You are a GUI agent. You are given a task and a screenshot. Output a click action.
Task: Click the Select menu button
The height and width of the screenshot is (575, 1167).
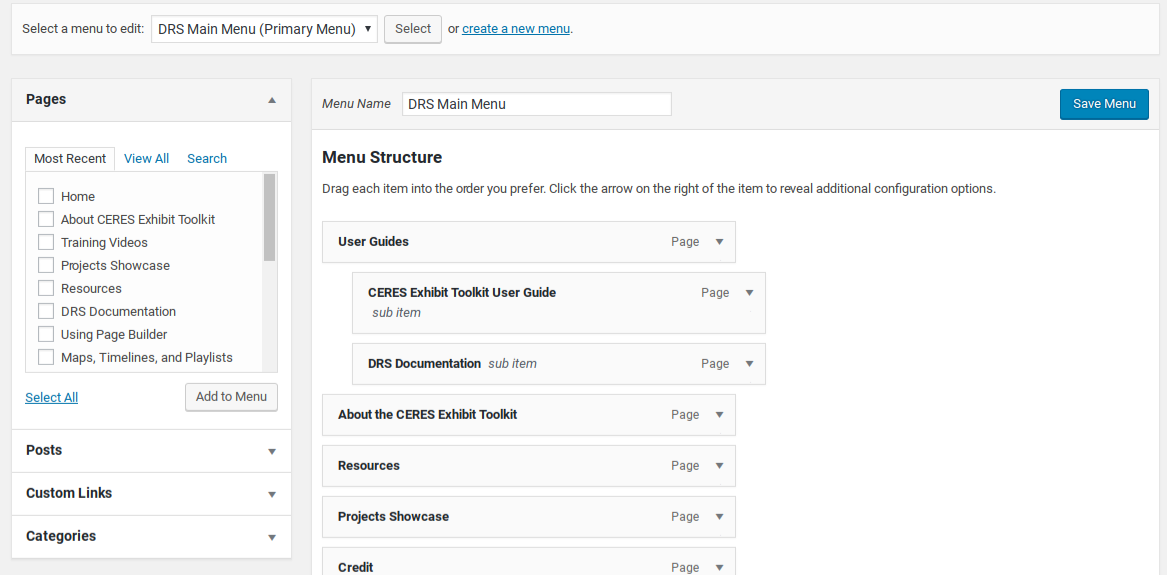[x=413, y=29]
